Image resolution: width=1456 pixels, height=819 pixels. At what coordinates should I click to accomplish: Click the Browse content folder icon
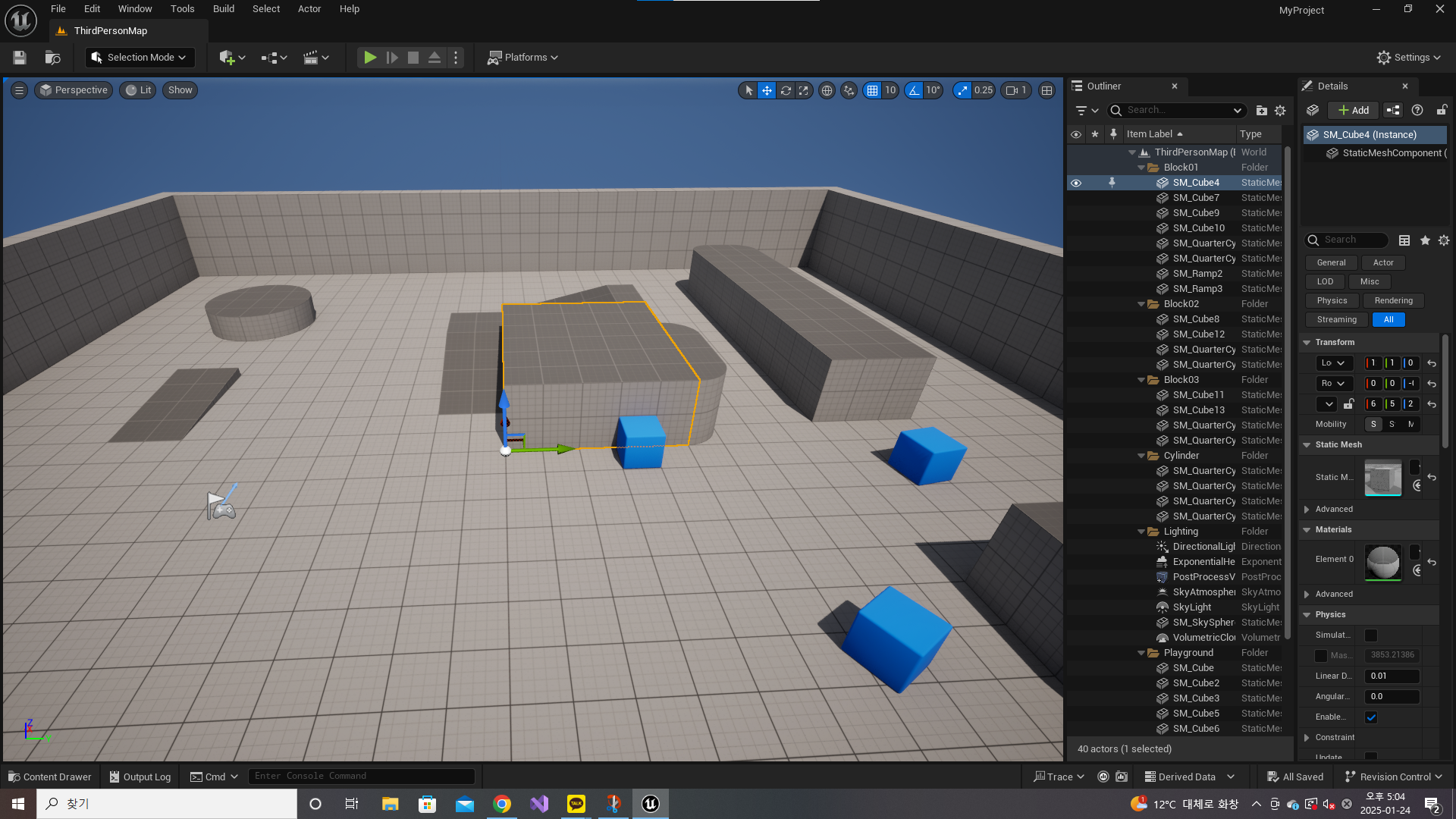click(52, 58)
